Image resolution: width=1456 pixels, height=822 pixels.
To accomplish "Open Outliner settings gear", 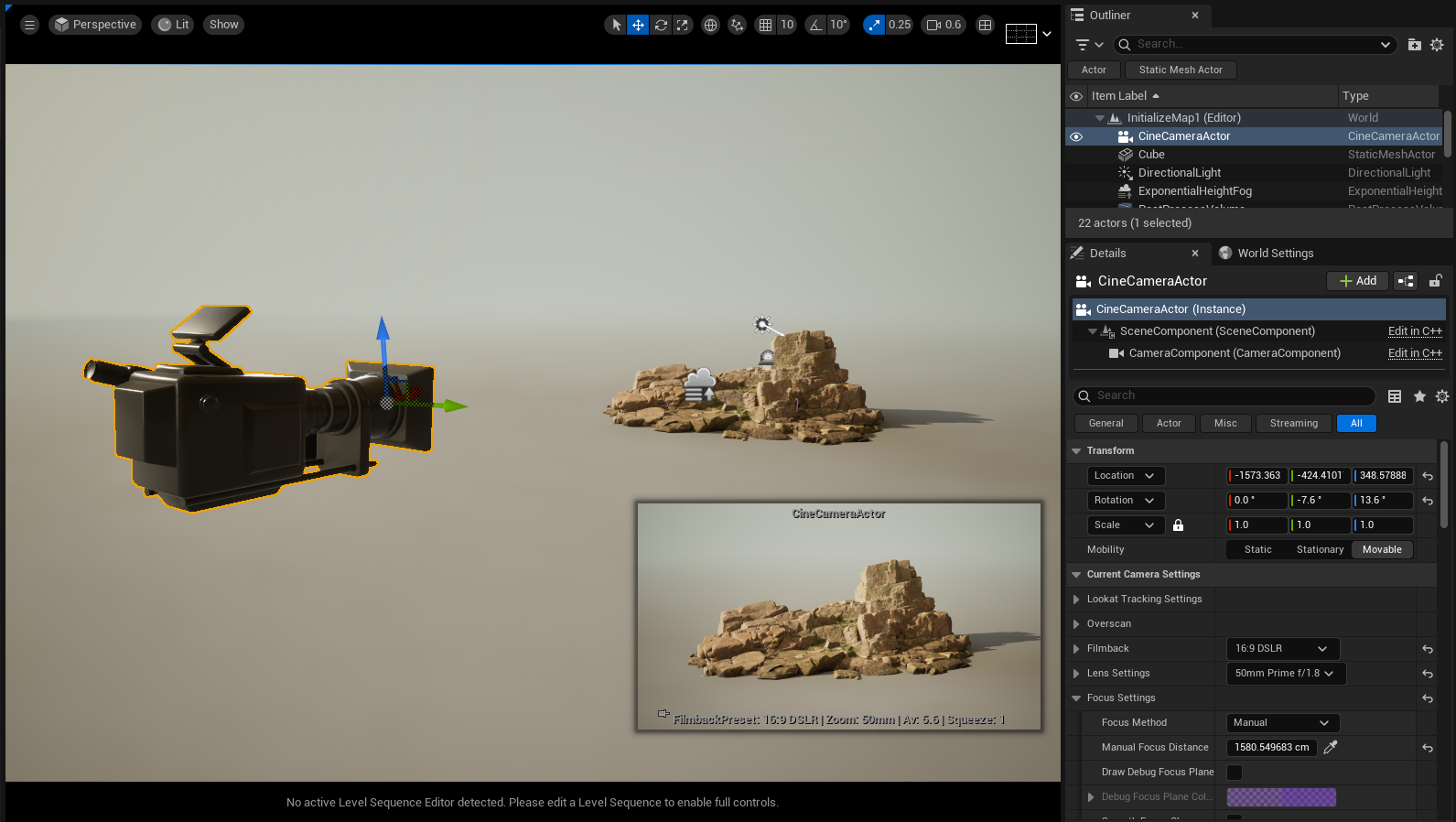I will [1437, 44].
